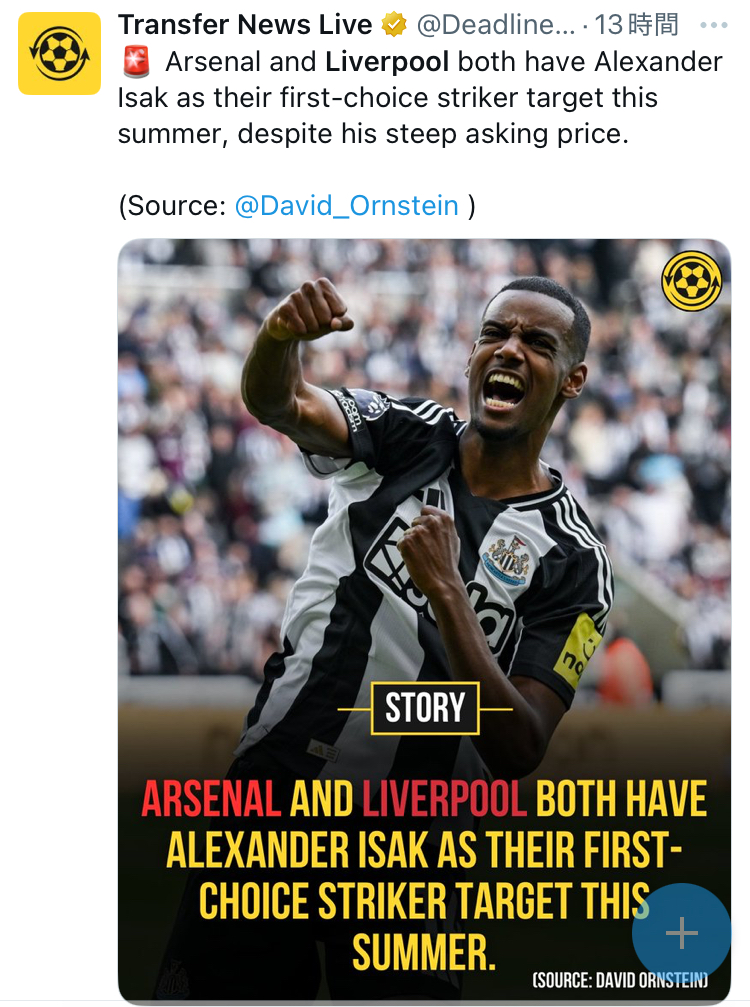The image size is (750, 1007).
Task: Click the red ARSENAL word in headline
Action: tap(211, 800)
